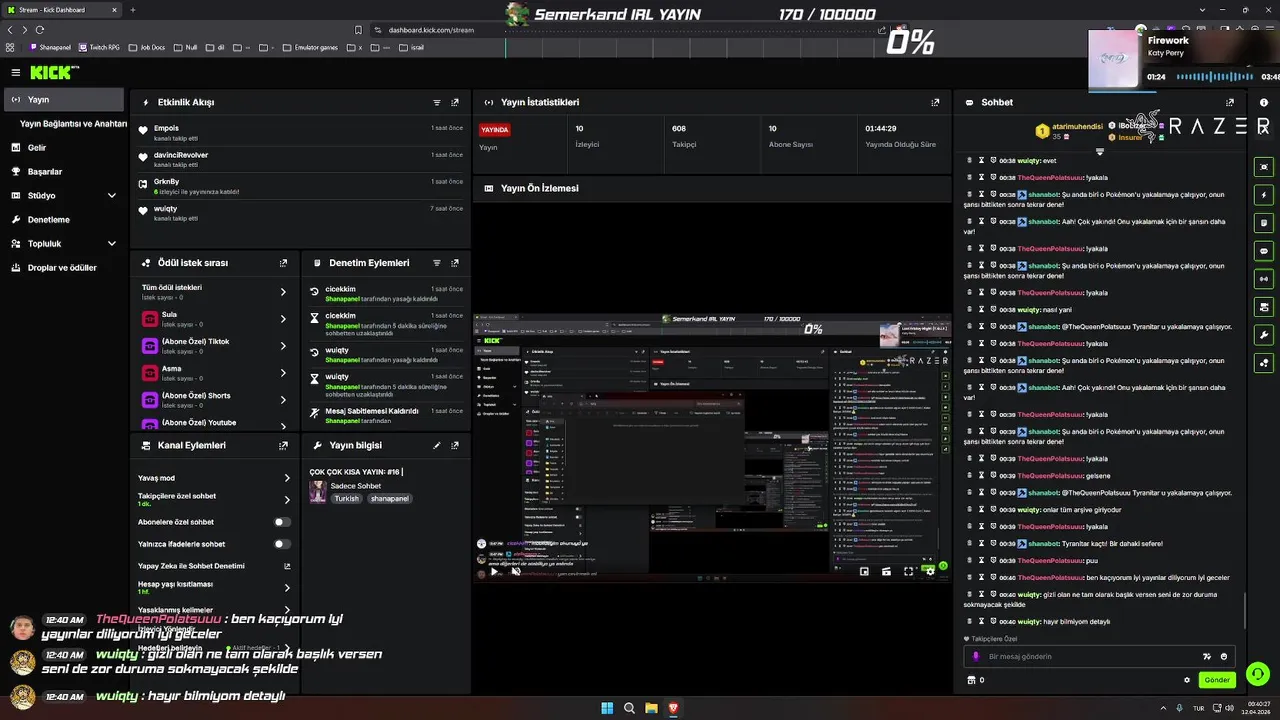Viewport: 1280px width, 720px height.
Task: Open the gift counter icon below chat
Action: click(970, 680)
